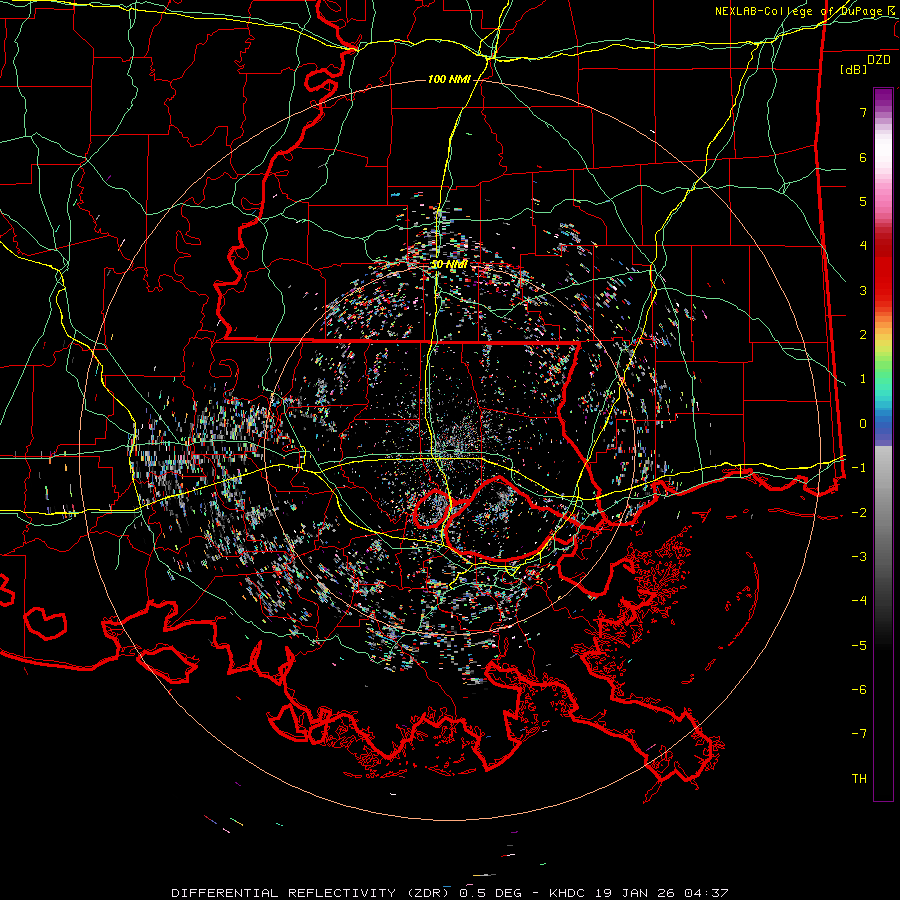
Task: Click the "DZD" legend title
Action: 879,60
